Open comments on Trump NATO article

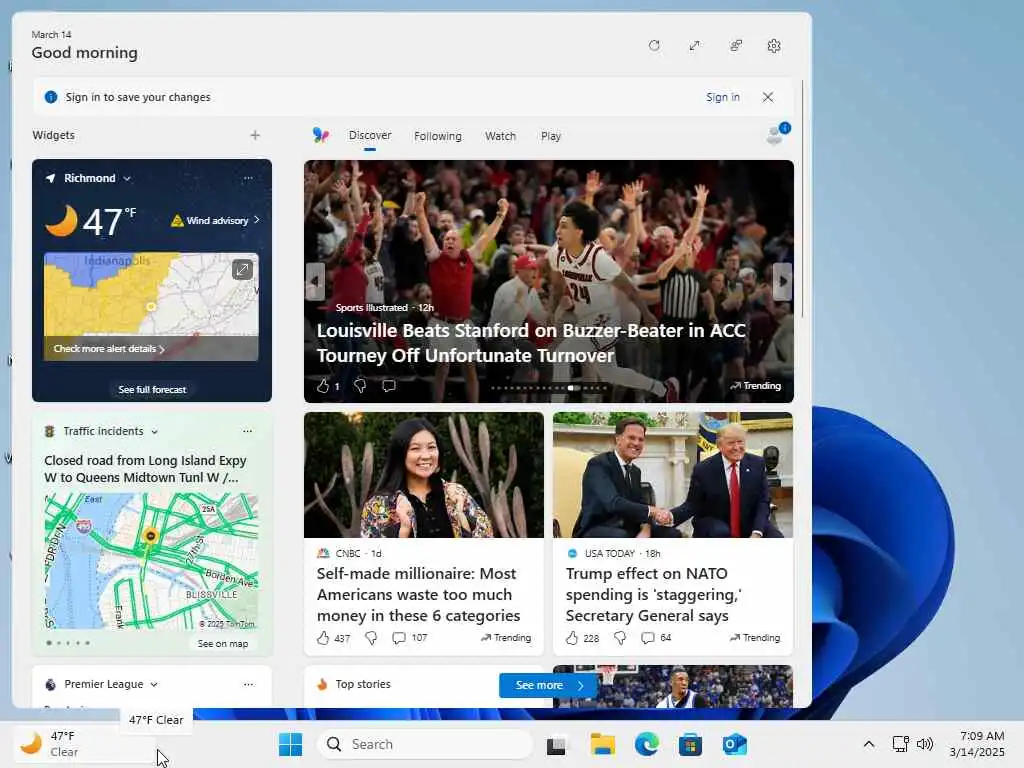648,638
